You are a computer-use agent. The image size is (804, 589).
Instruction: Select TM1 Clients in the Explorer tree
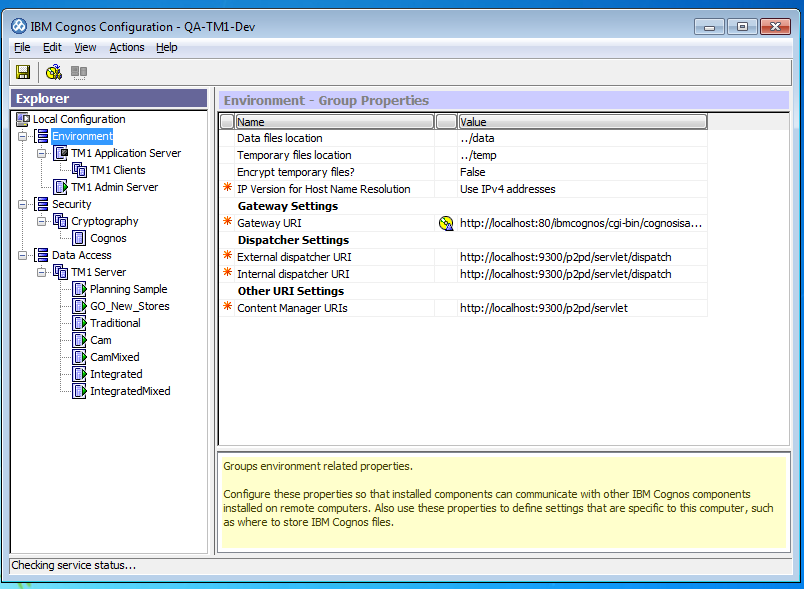click(x=117, y=170)
